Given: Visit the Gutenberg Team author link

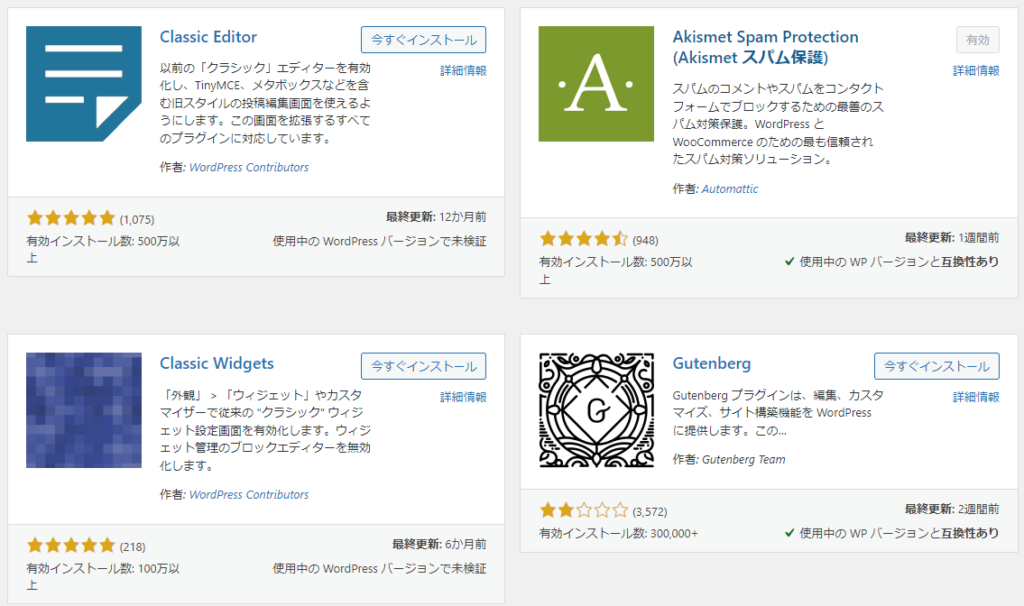Looking at the screenshot, I should (x=743, y=460).
